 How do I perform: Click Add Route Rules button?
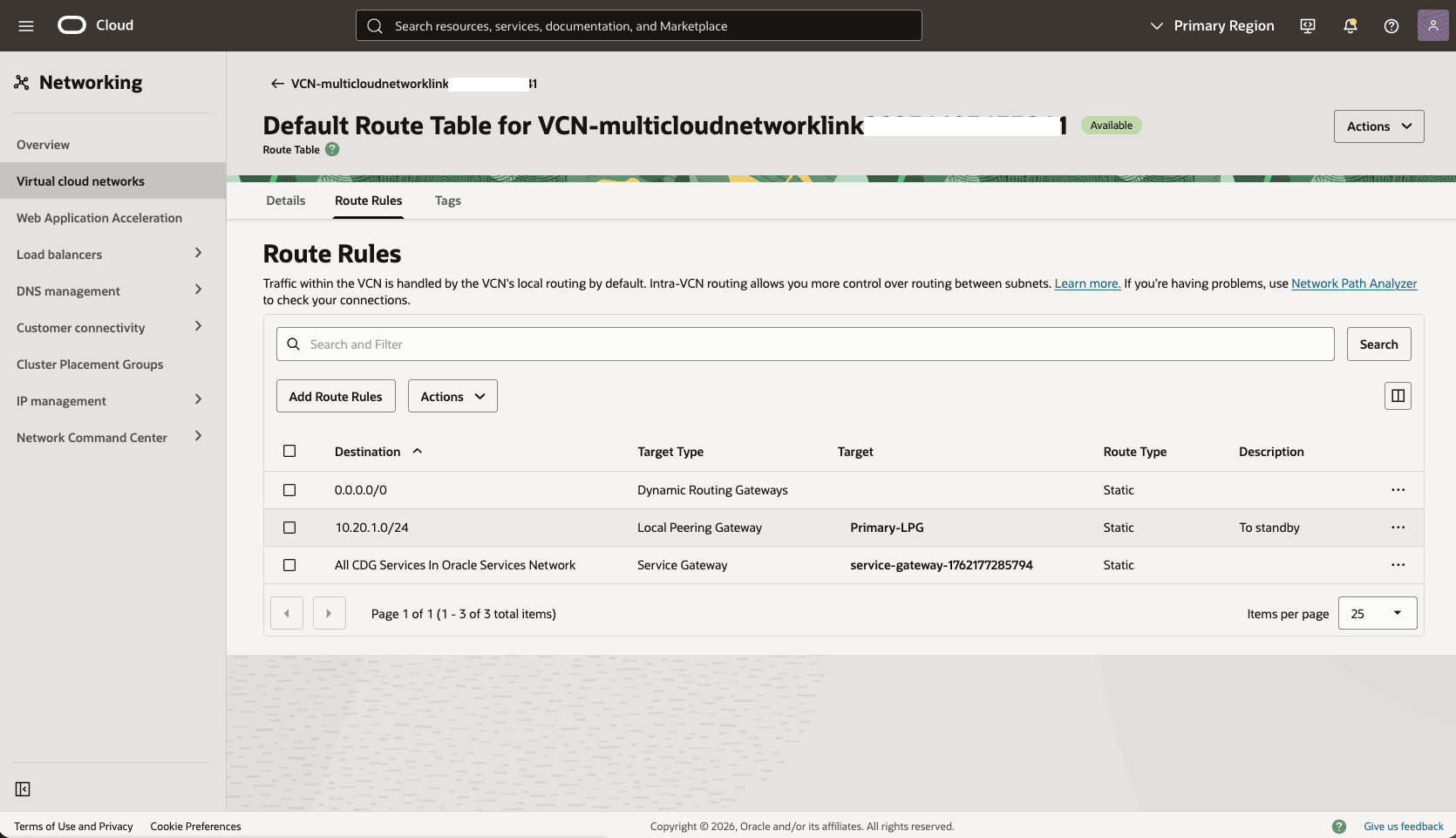point(336,396)
